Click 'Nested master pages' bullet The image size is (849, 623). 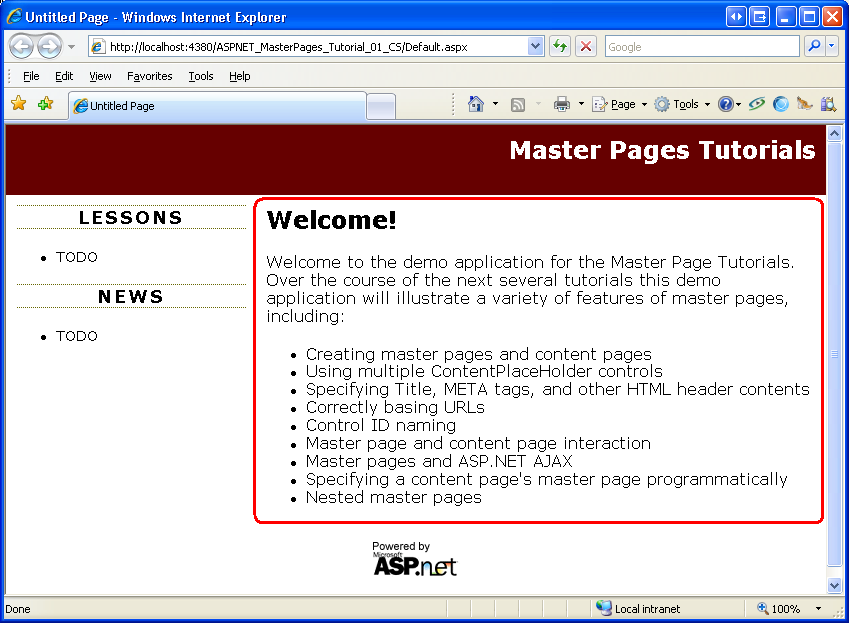click(394, 497)
